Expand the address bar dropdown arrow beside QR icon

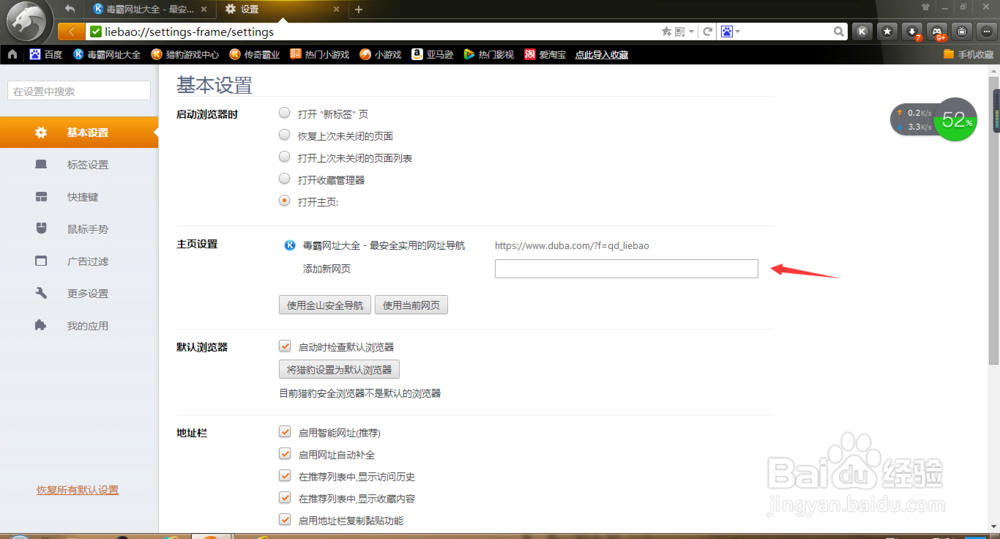(691, 31)
